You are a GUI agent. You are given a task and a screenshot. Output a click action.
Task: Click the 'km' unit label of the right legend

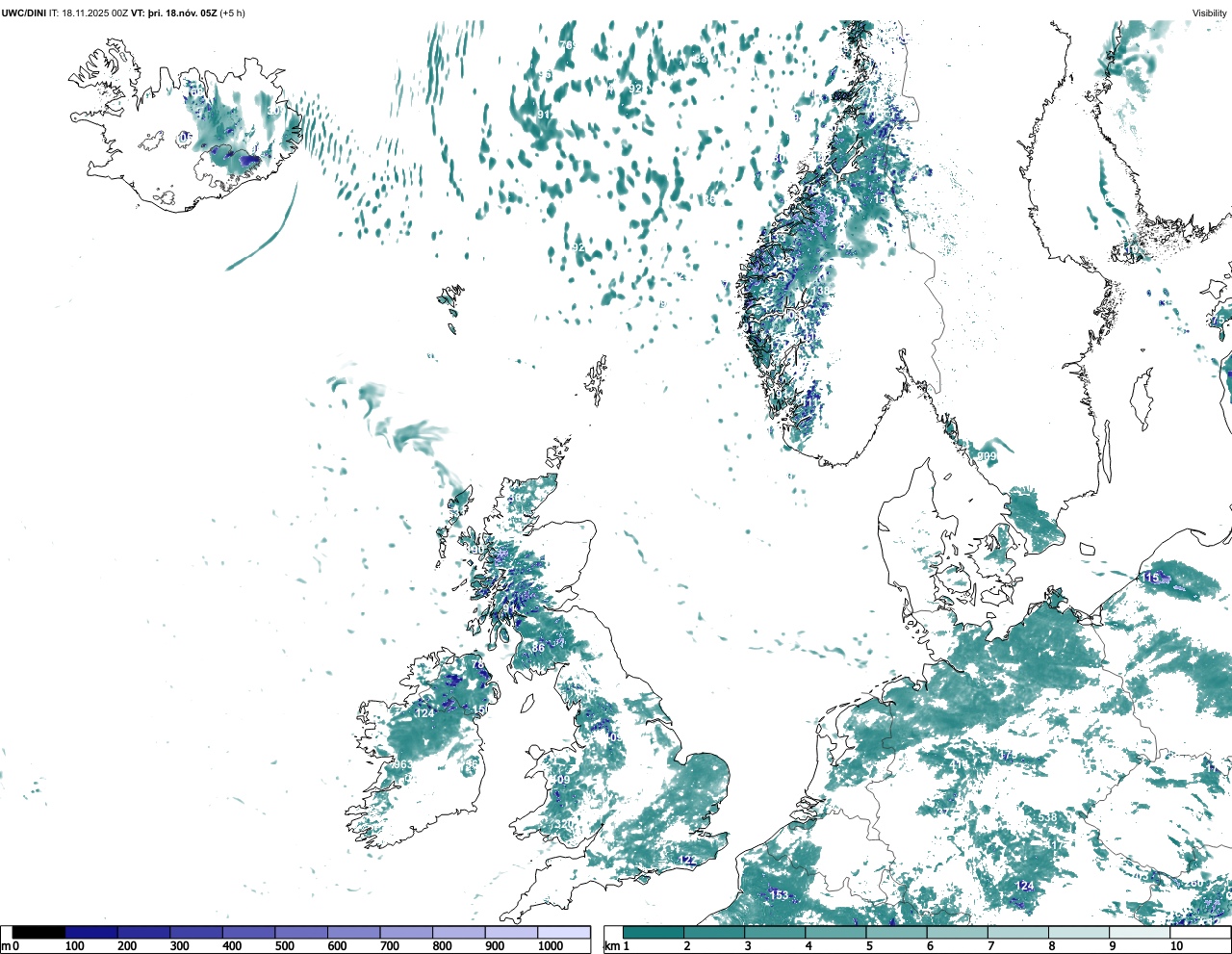coord(611,946)
